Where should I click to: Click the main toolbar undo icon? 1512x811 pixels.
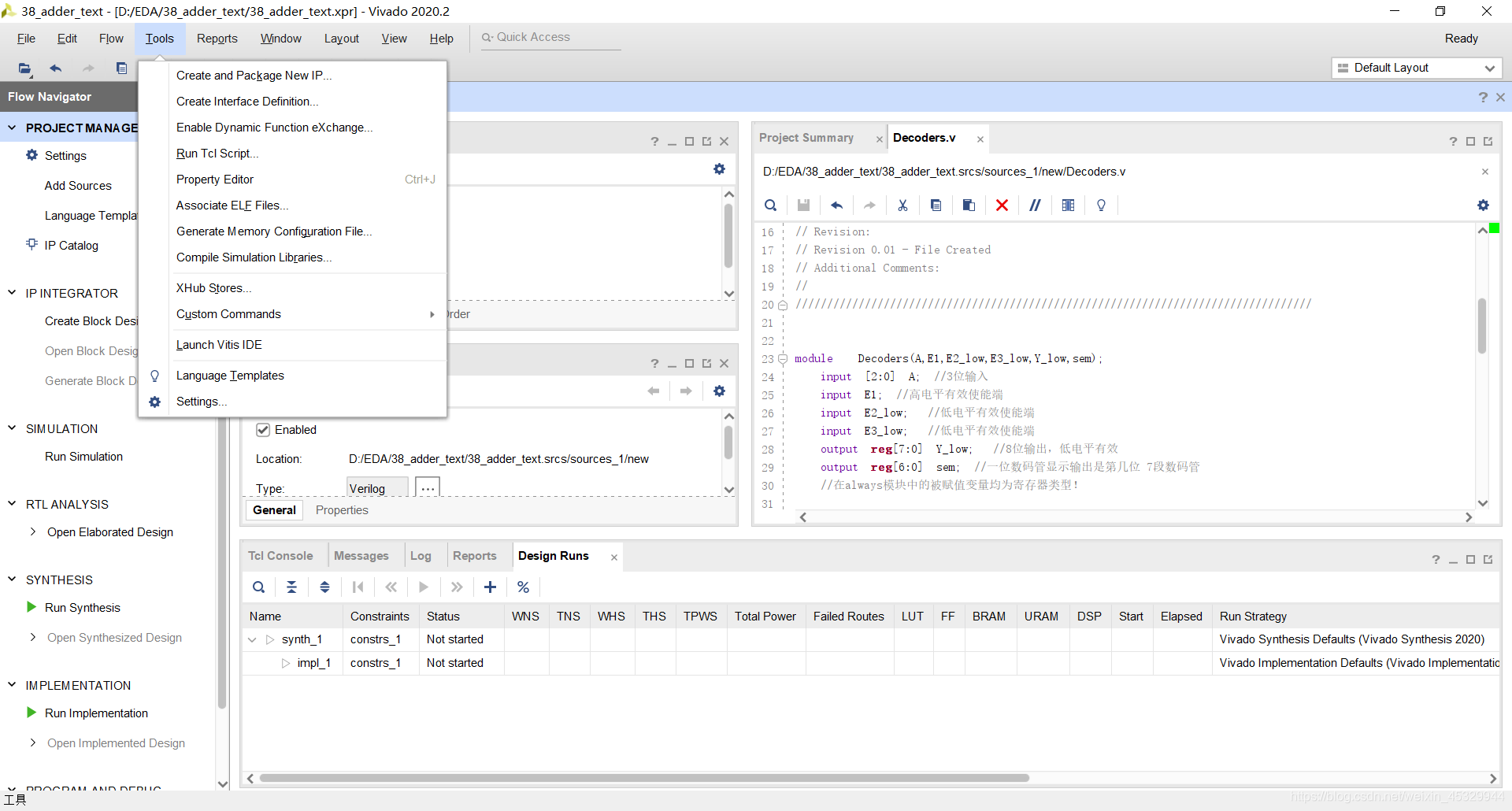pyautogui.click(x=55, y=69)
